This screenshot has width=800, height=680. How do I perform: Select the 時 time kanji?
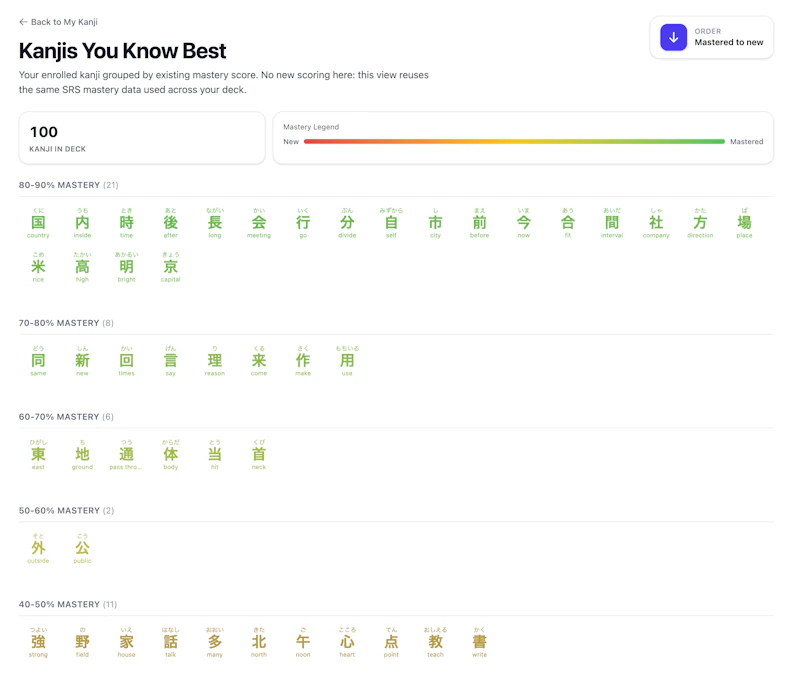(127, 223)
